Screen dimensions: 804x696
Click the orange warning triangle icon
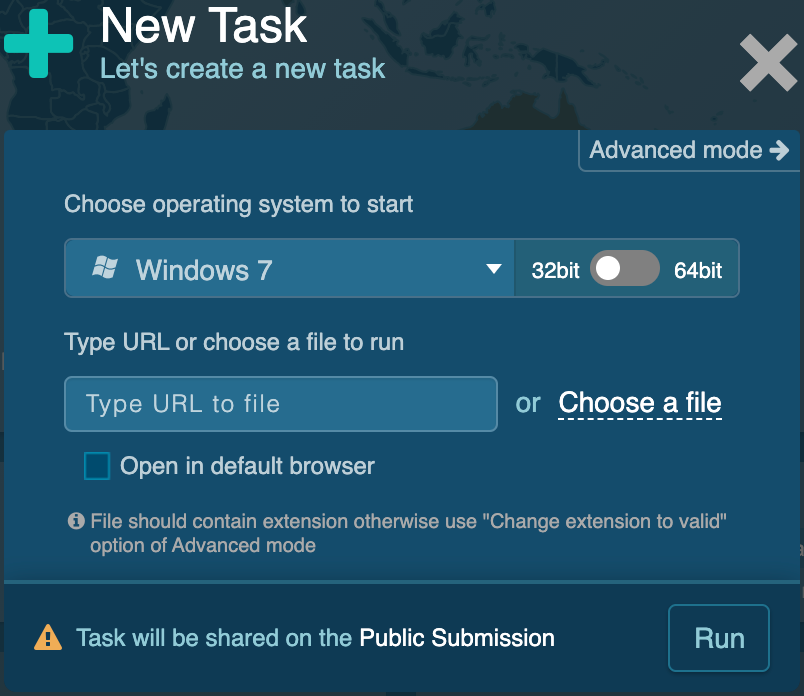coord(48,638)
